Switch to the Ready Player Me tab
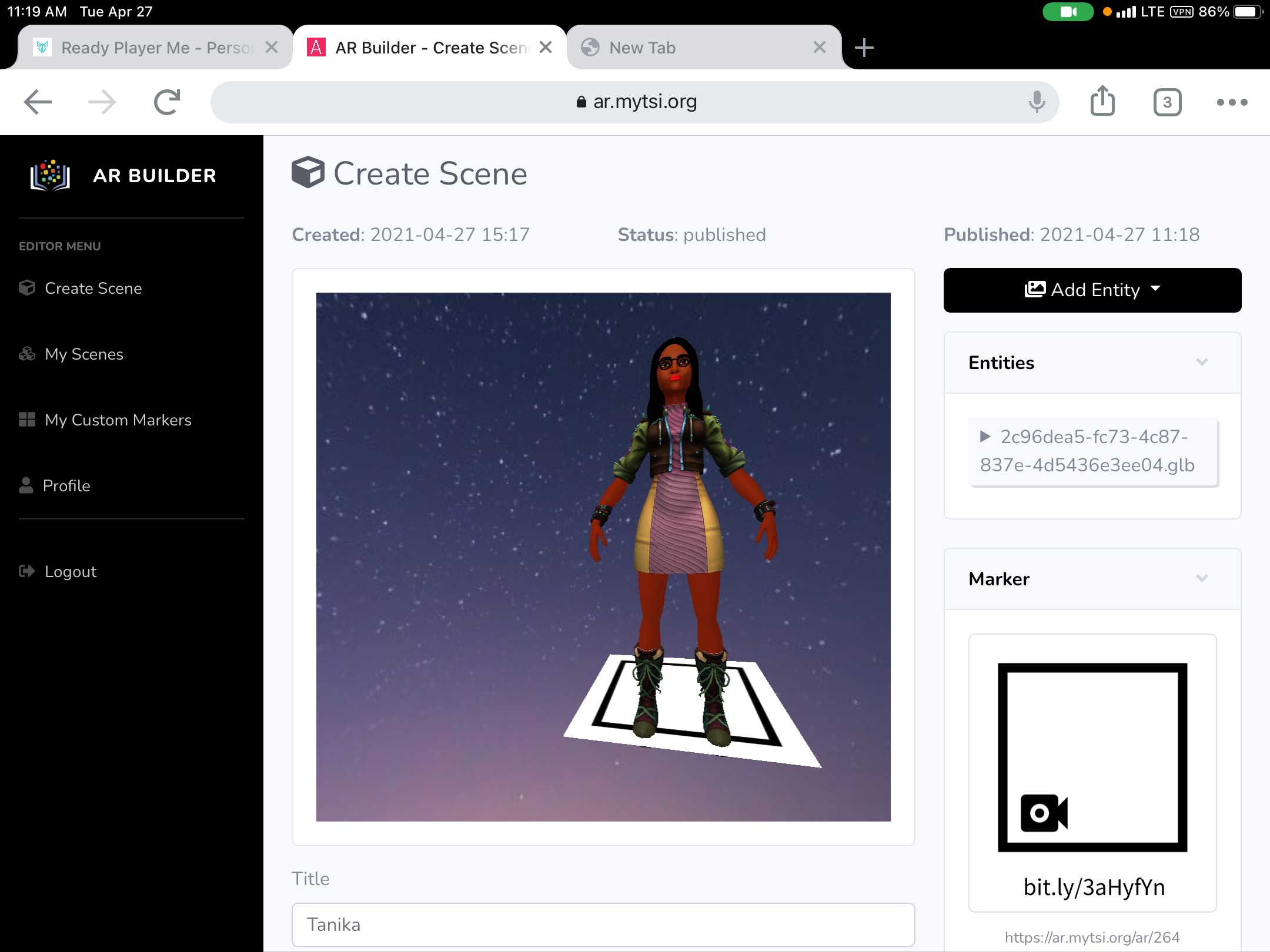This screenshot has height=952, width=1270. [147, 48]
